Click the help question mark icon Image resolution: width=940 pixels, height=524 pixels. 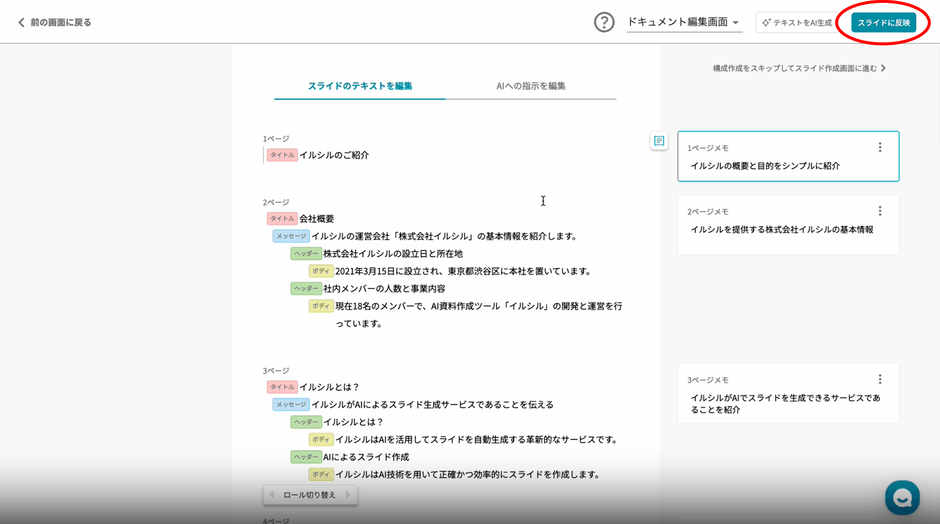pyautogui.click(x=604, y=22)
